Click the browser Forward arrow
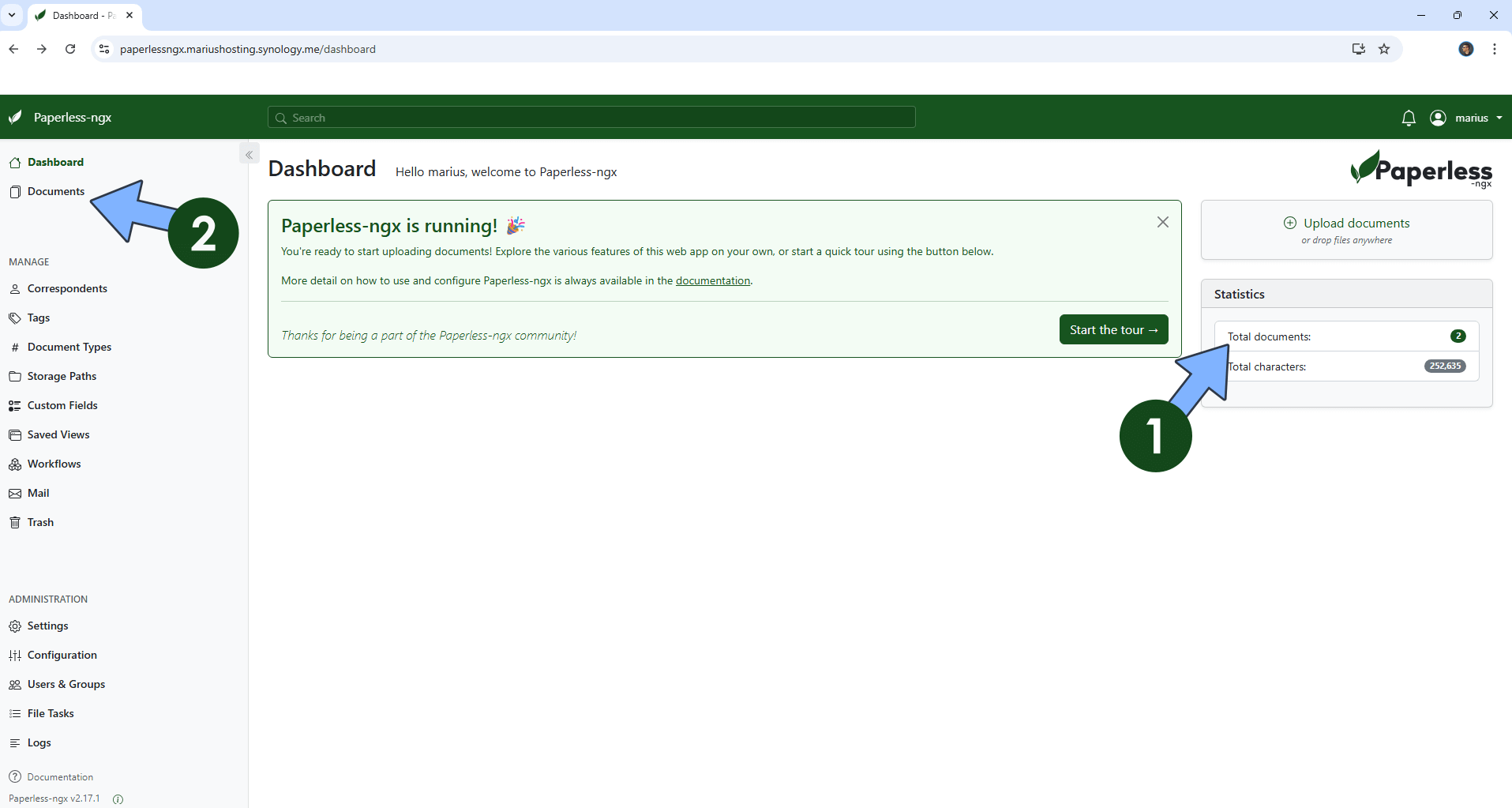 42,49
